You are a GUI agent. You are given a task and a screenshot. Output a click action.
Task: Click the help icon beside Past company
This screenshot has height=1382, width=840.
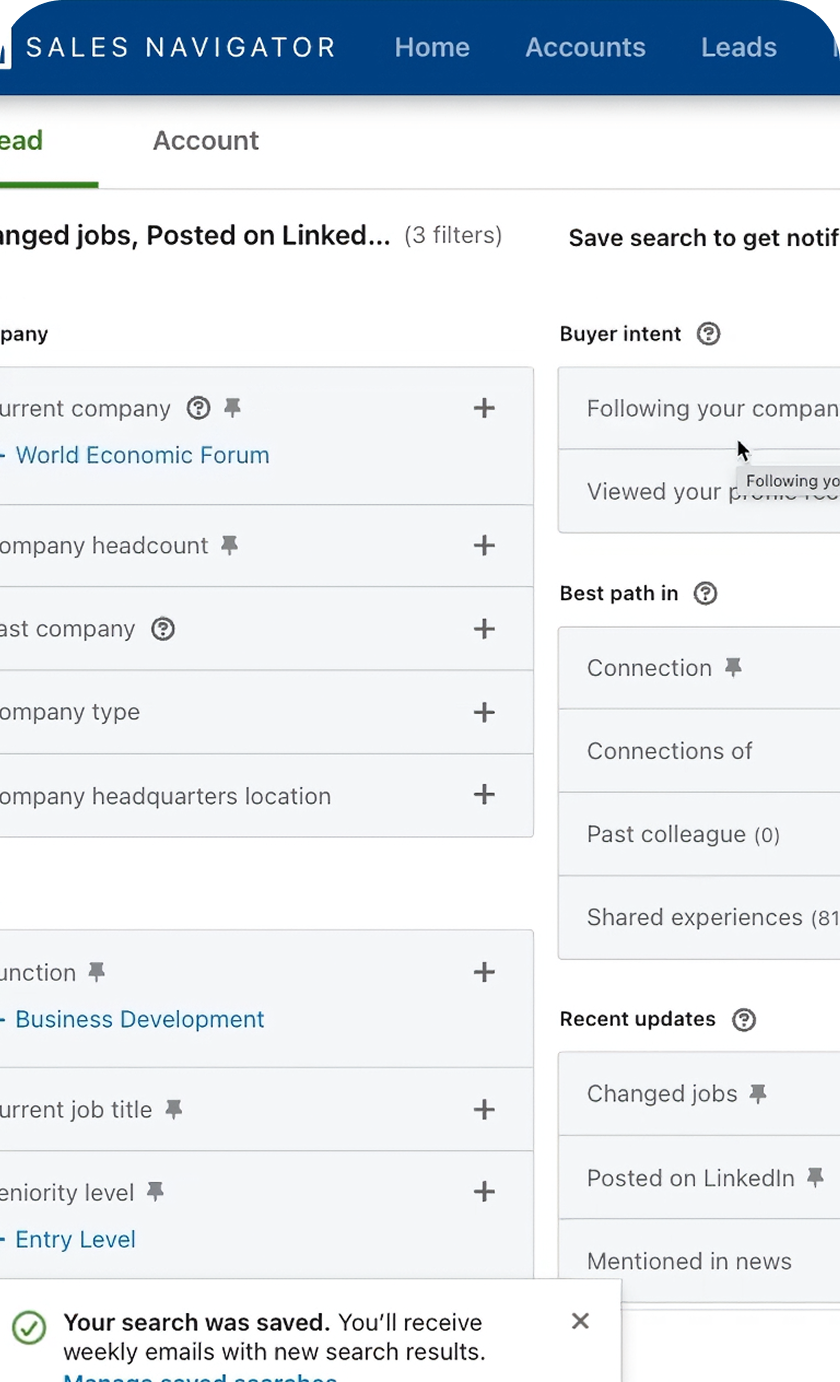coord(162,629)
